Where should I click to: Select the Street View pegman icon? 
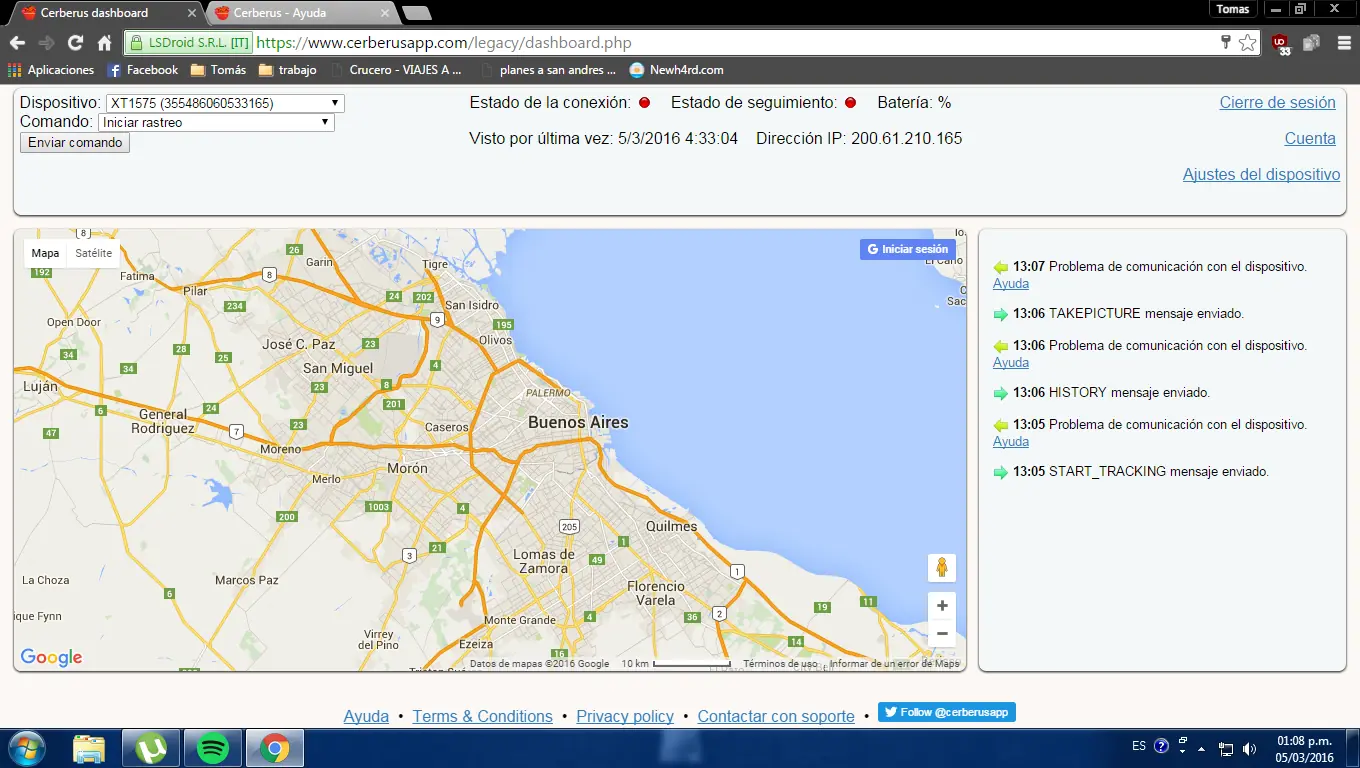click(x=941, y=568)
